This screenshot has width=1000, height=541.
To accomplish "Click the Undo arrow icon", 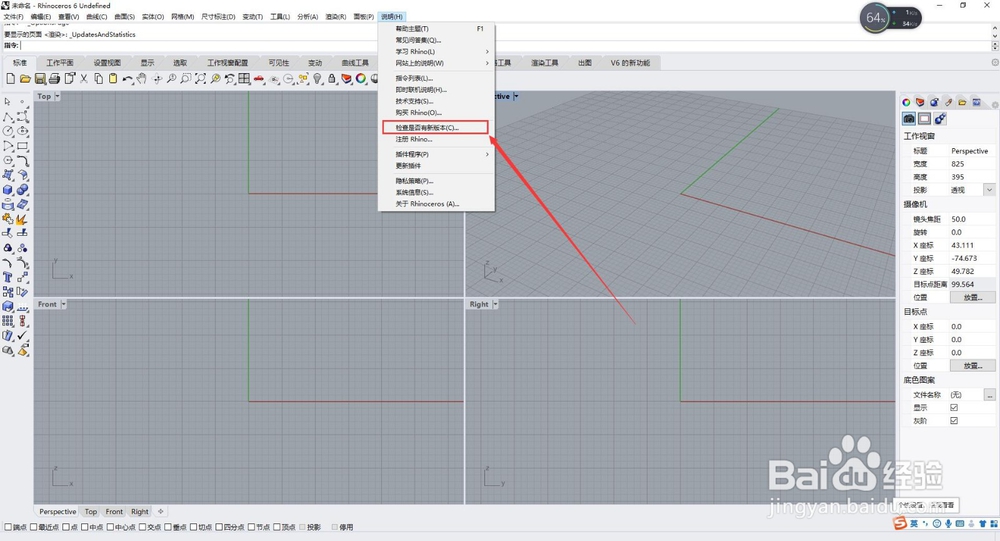I will click(128, 78).
